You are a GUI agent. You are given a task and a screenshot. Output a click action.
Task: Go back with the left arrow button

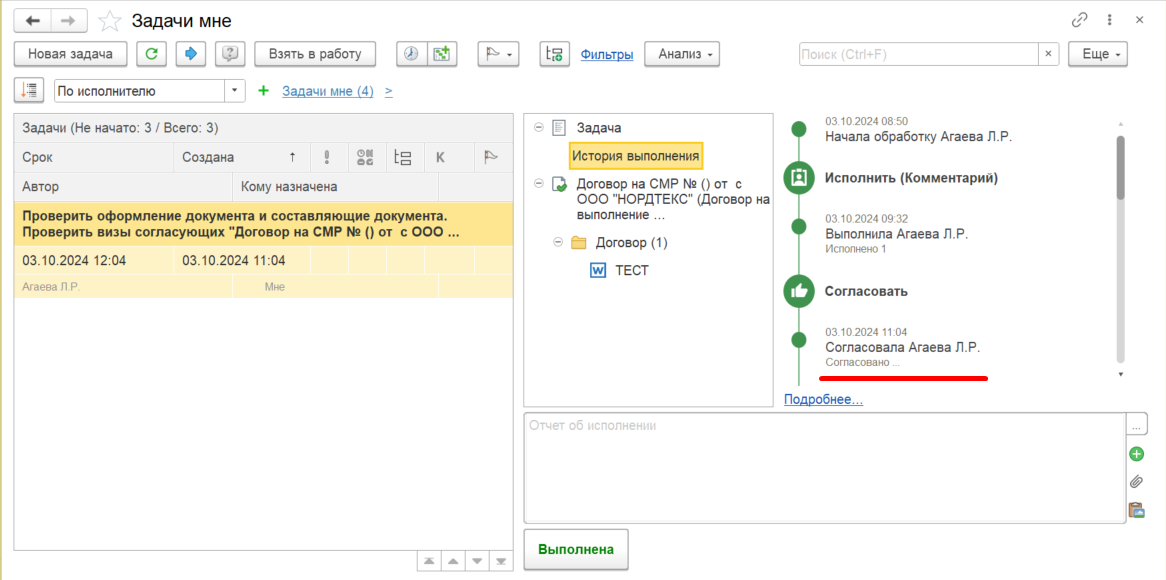(x=33, y=21)
